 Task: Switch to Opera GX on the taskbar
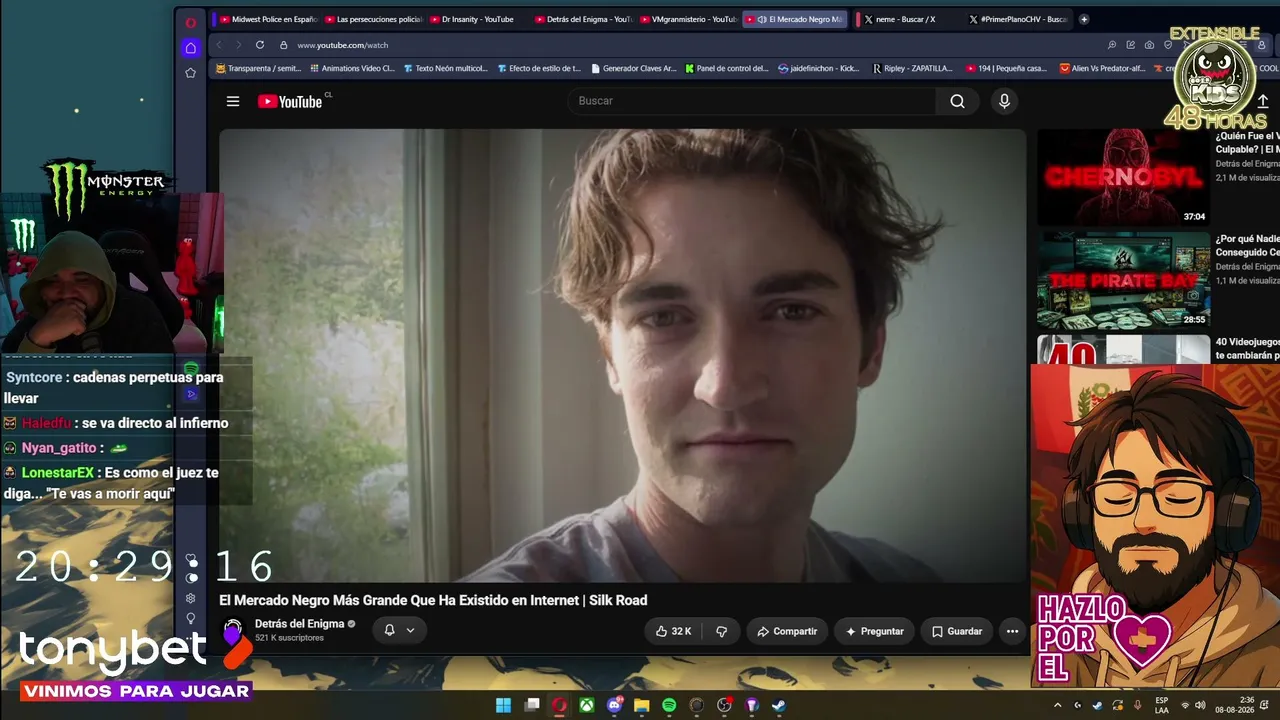tap(559, 705)
